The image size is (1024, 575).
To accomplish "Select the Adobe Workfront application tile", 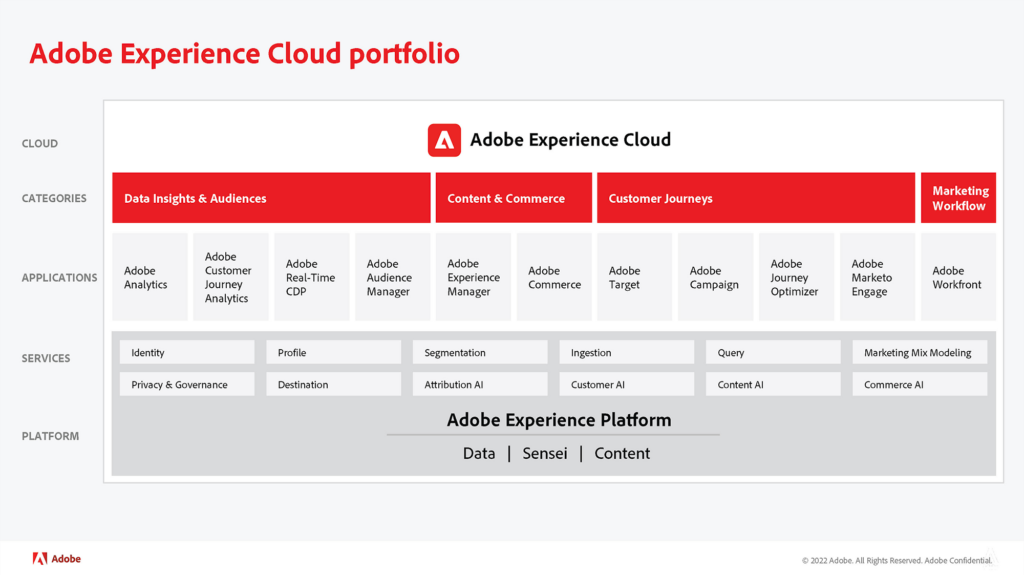I will click(958, 277).
